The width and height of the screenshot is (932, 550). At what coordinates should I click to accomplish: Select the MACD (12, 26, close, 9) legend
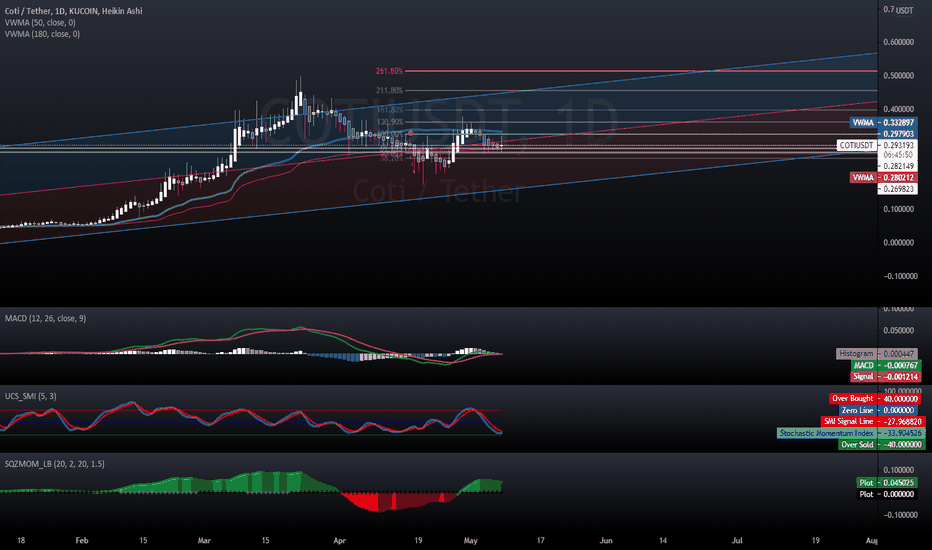pyautogui.click(x=45, y=318)
